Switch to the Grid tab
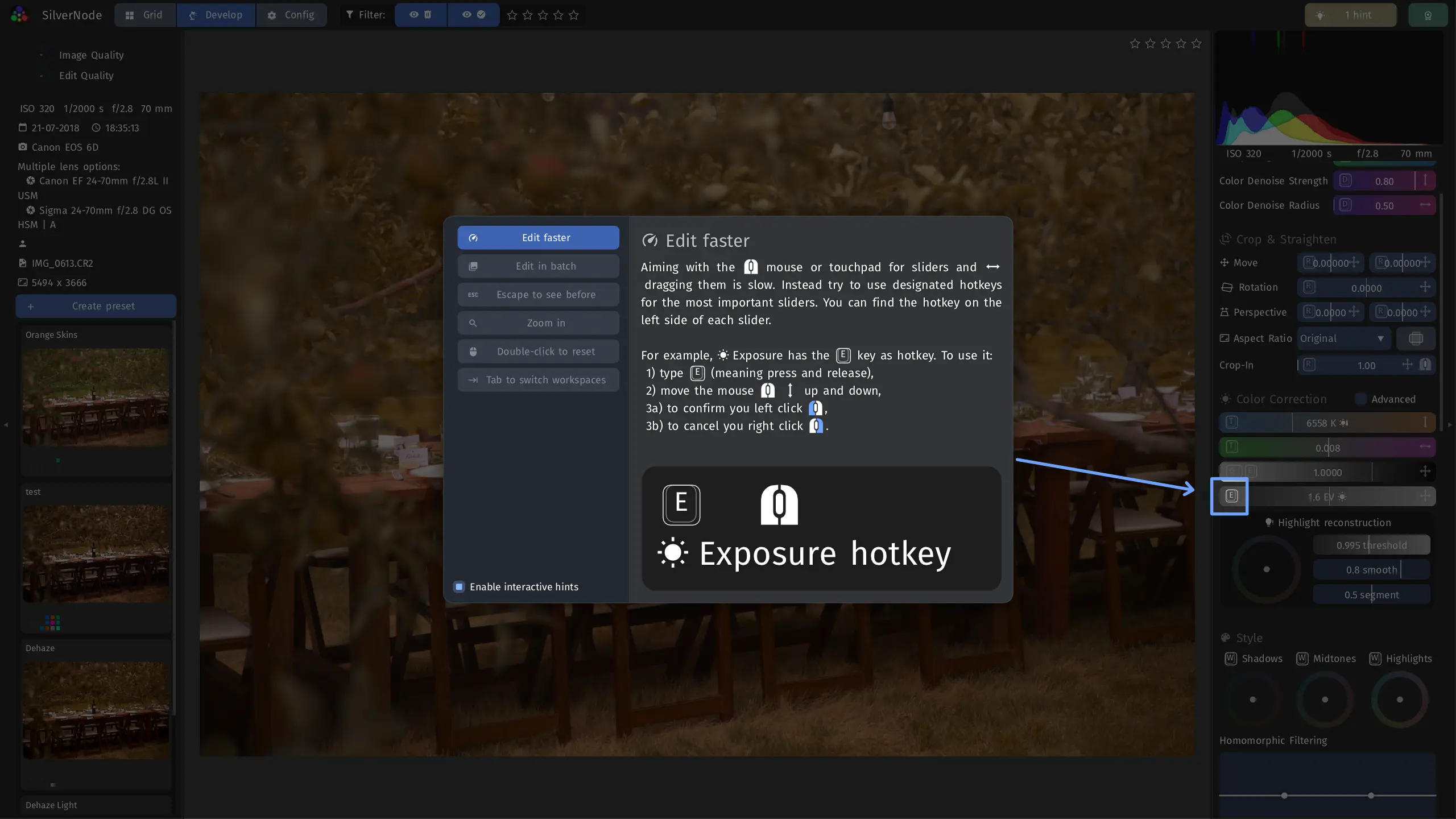1456x819 pixels. coord(145,15)
